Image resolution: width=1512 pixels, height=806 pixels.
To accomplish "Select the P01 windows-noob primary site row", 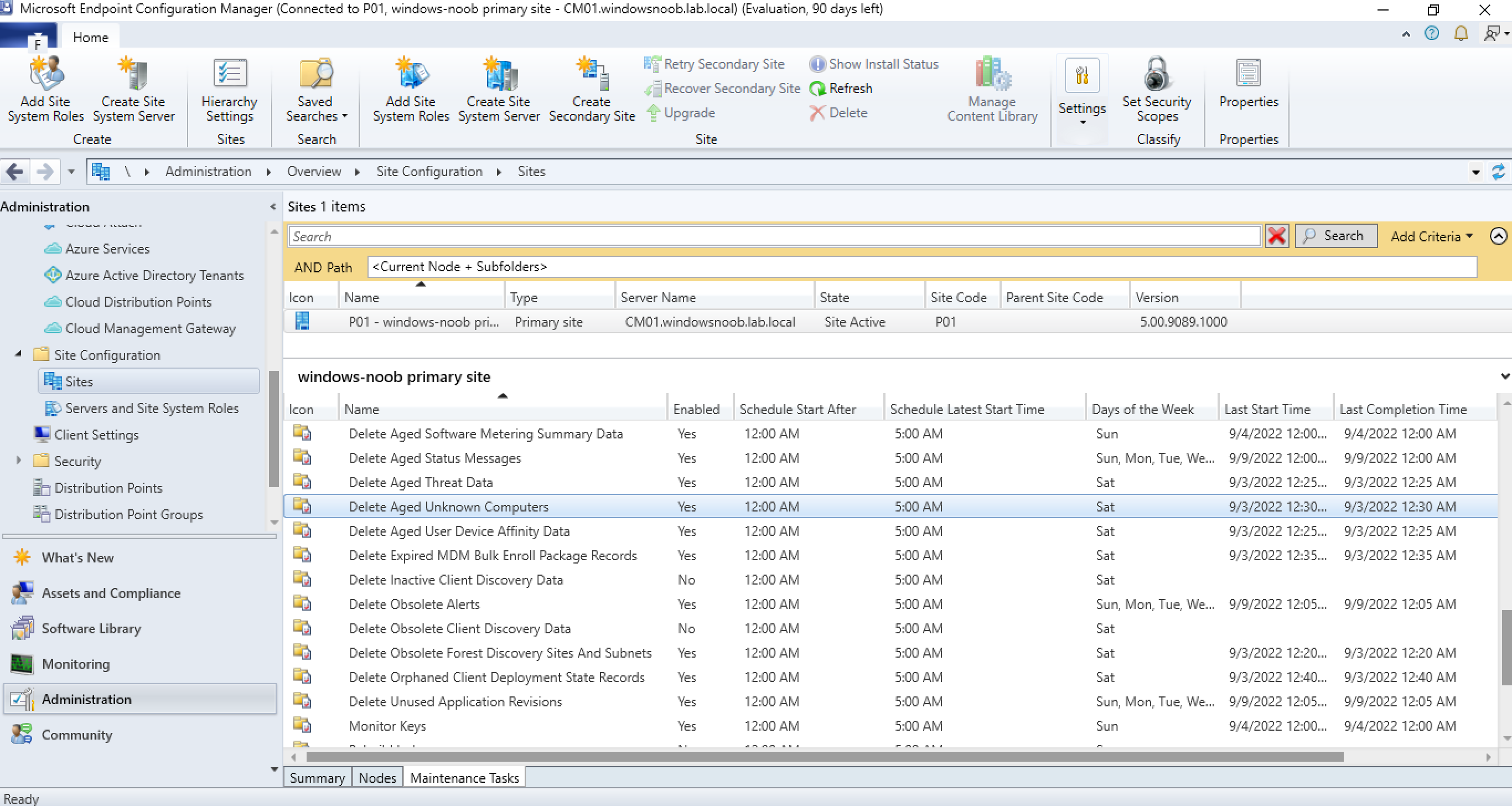I will coord(897,322).
